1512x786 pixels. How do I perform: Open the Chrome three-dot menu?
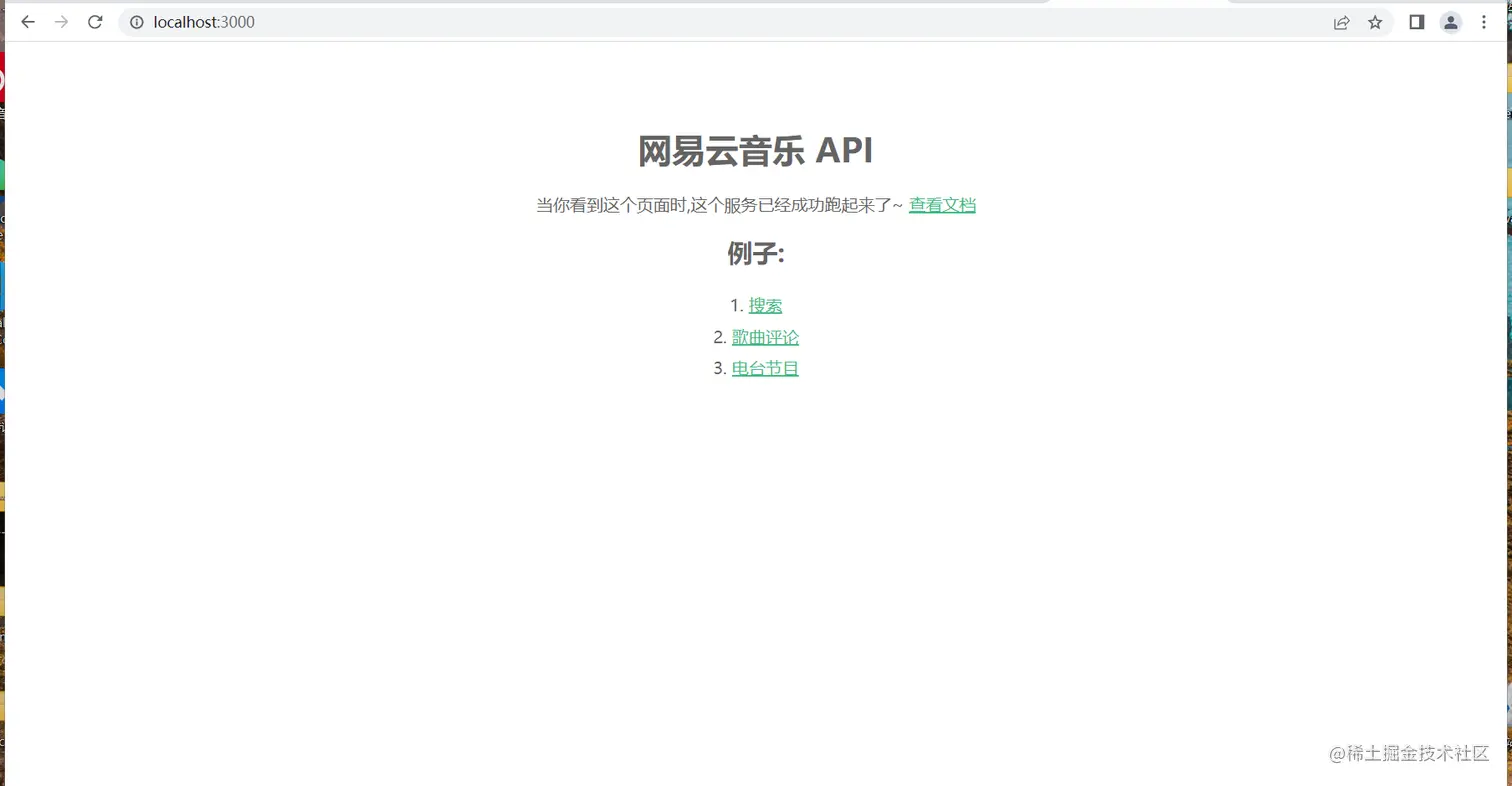coord(1484,22)
